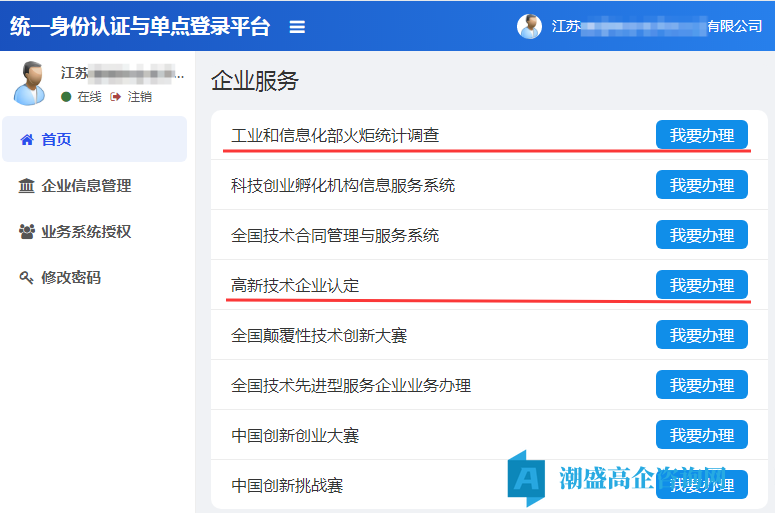Click the logout icon next to 注销
The width and height of the screenshot is (775, 513).
pyautogui.click(x=116, y=97)
